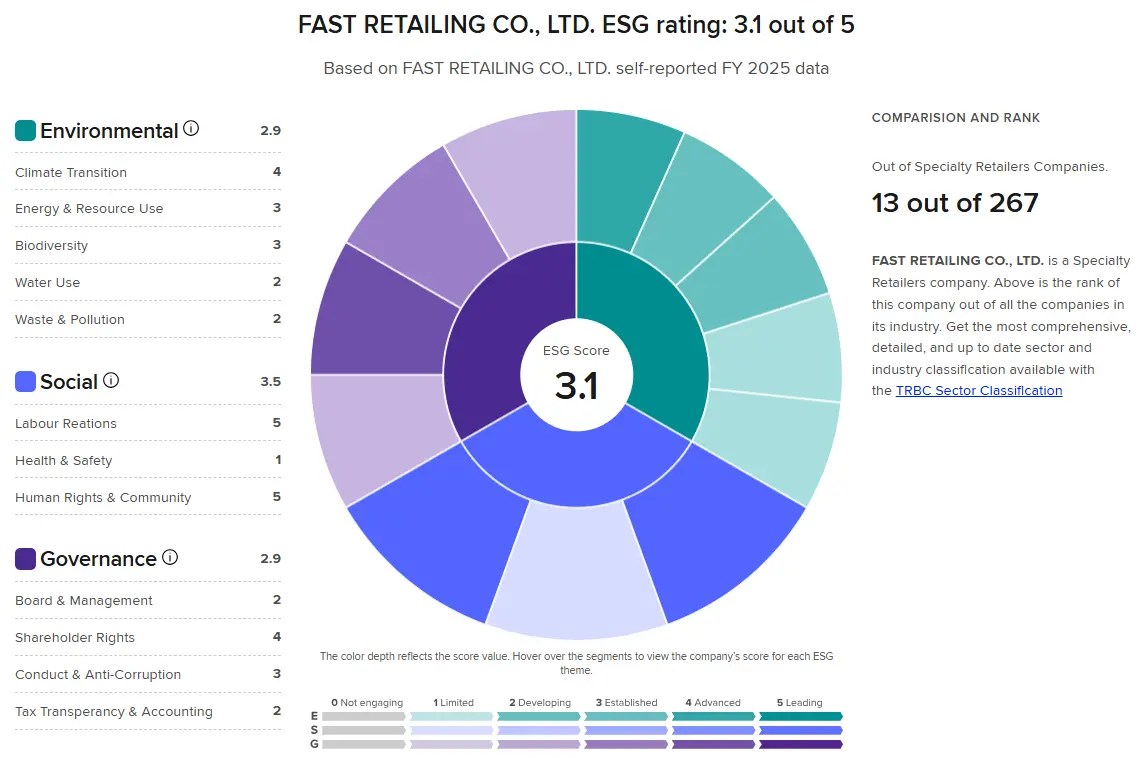The height and width of the screenshot is (758, 1148).
Task: Click the E row swatch under 4 Advanced
Action: pos(713,716)
